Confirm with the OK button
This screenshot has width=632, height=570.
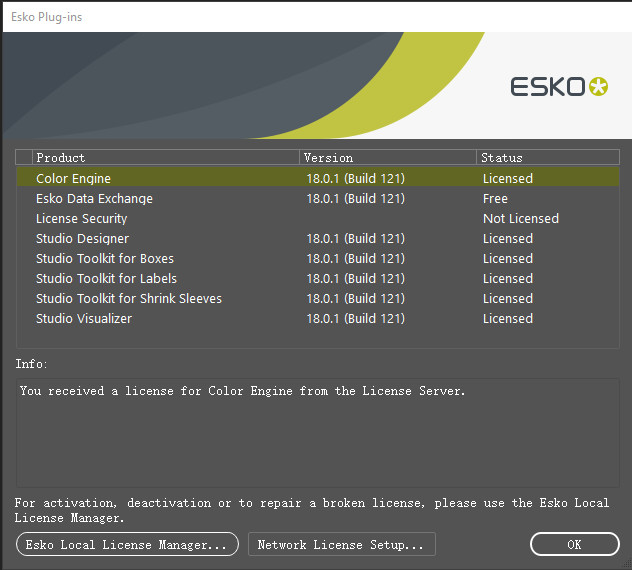[x=574, y=544]
